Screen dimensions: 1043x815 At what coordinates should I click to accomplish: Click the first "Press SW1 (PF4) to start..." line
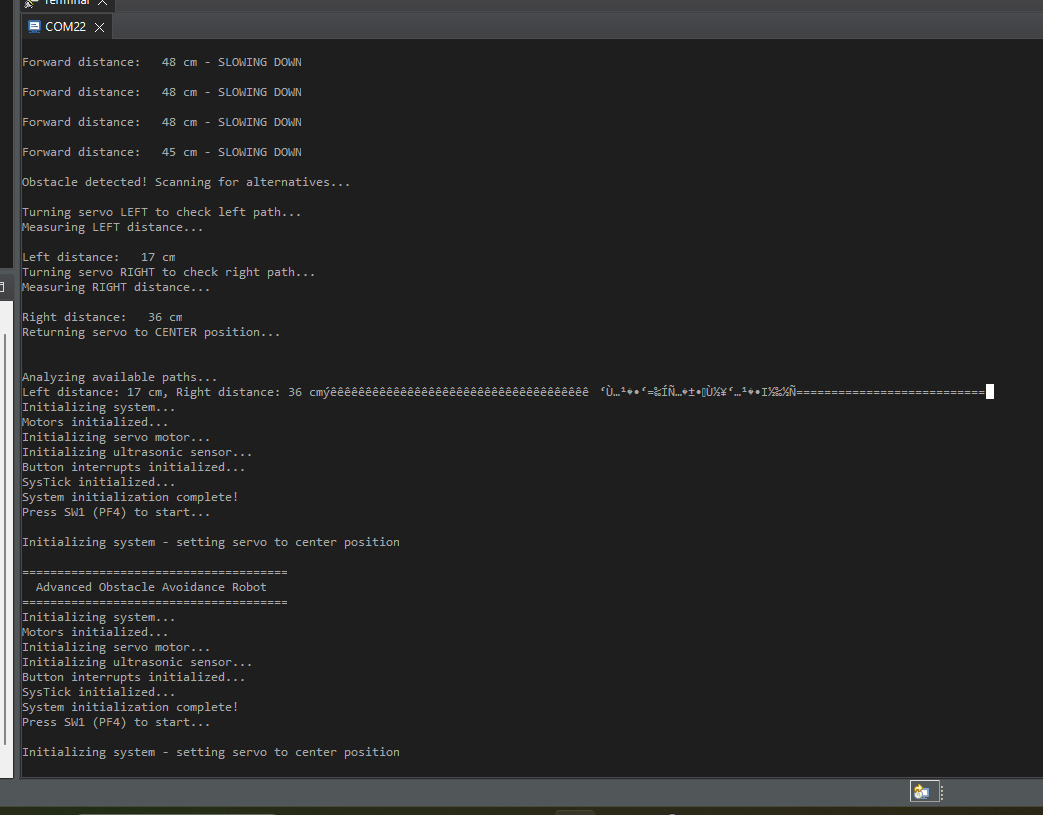(x=116, y=512)
